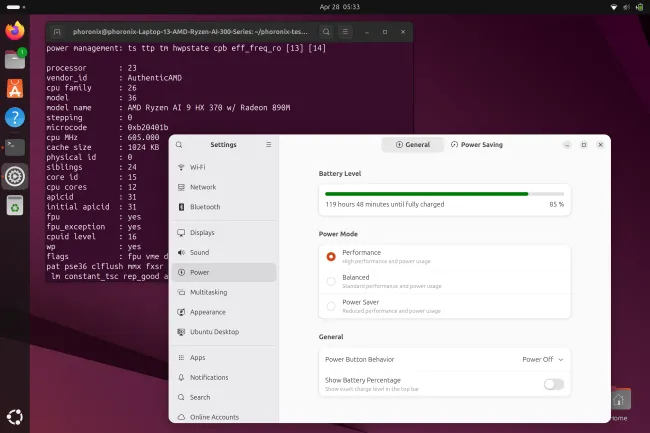Viewport: 650px width, 433px height.
Task: Open the top bar system status menu
Action: 621,6
